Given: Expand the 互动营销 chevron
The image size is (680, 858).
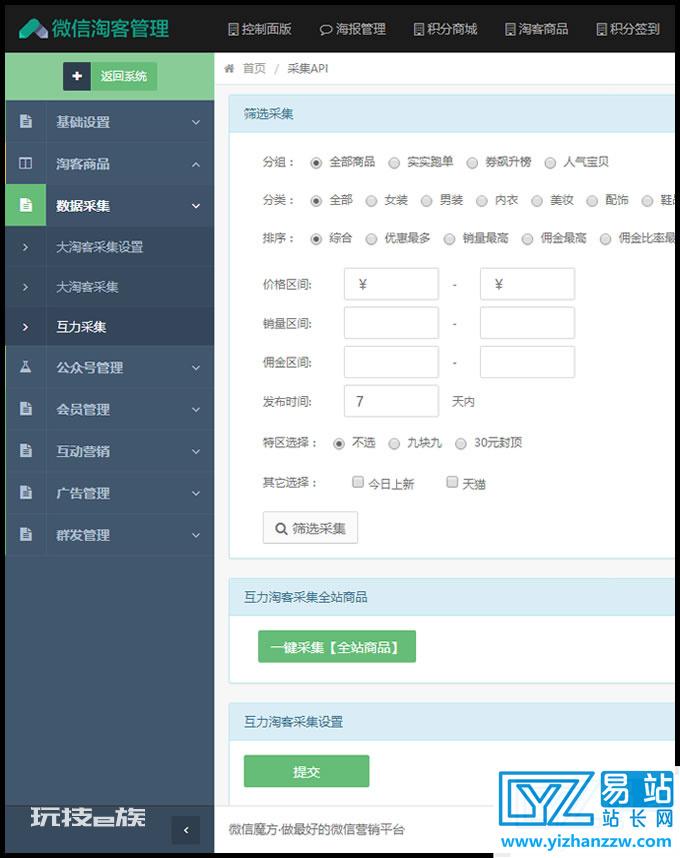Looking at the screenshot, I should point(196,451).
